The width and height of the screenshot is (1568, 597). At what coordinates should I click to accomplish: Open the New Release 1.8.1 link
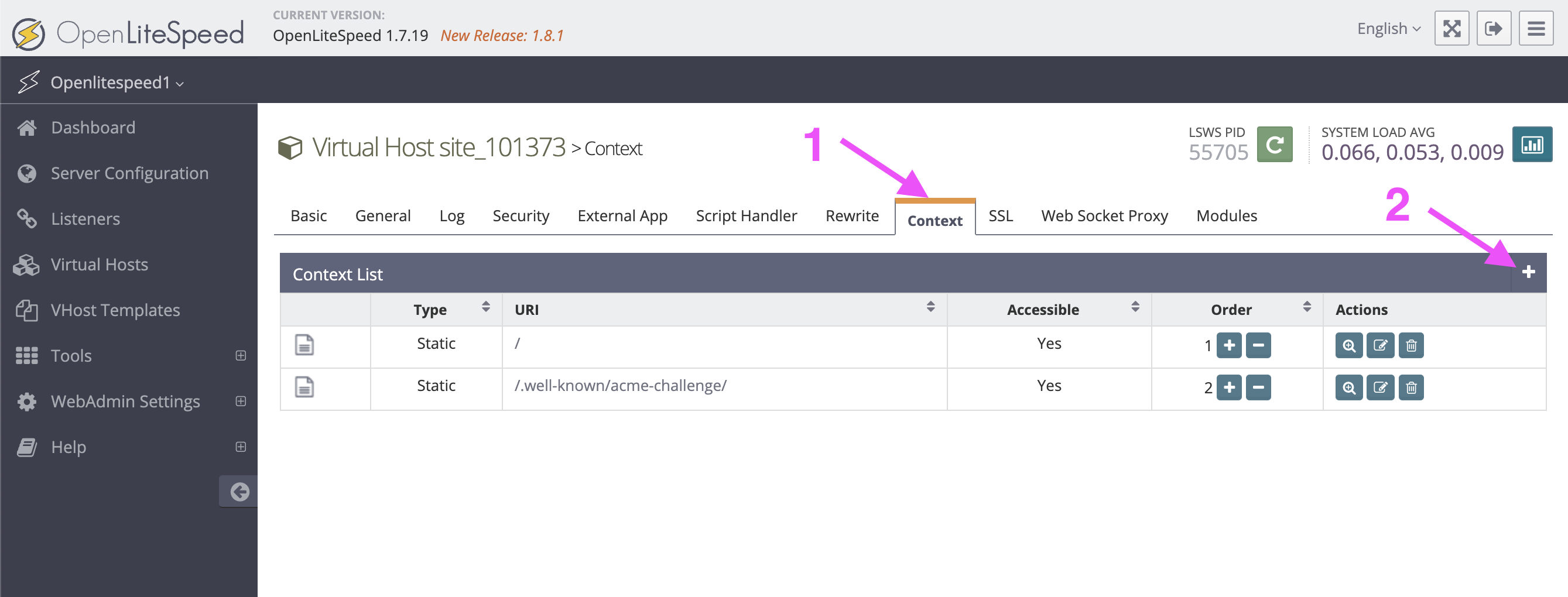click(x=502, y=36)
